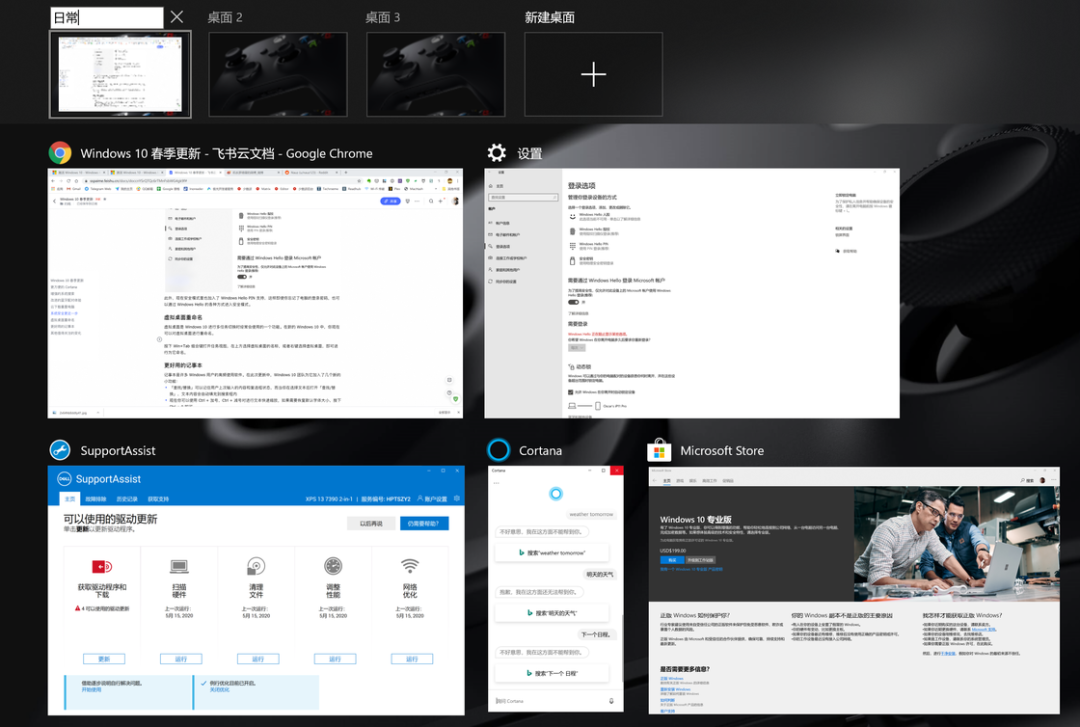Click 运行 button under 扫描硬件
This screenshot has width=1080, height=727.
point(180,659)
